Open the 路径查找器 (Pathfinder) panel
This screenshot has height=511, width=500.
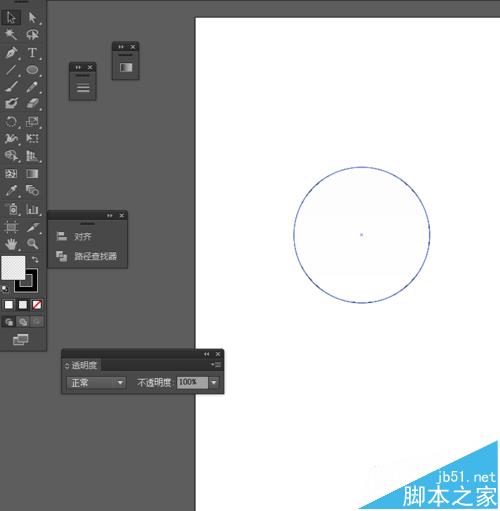point(86,256)
